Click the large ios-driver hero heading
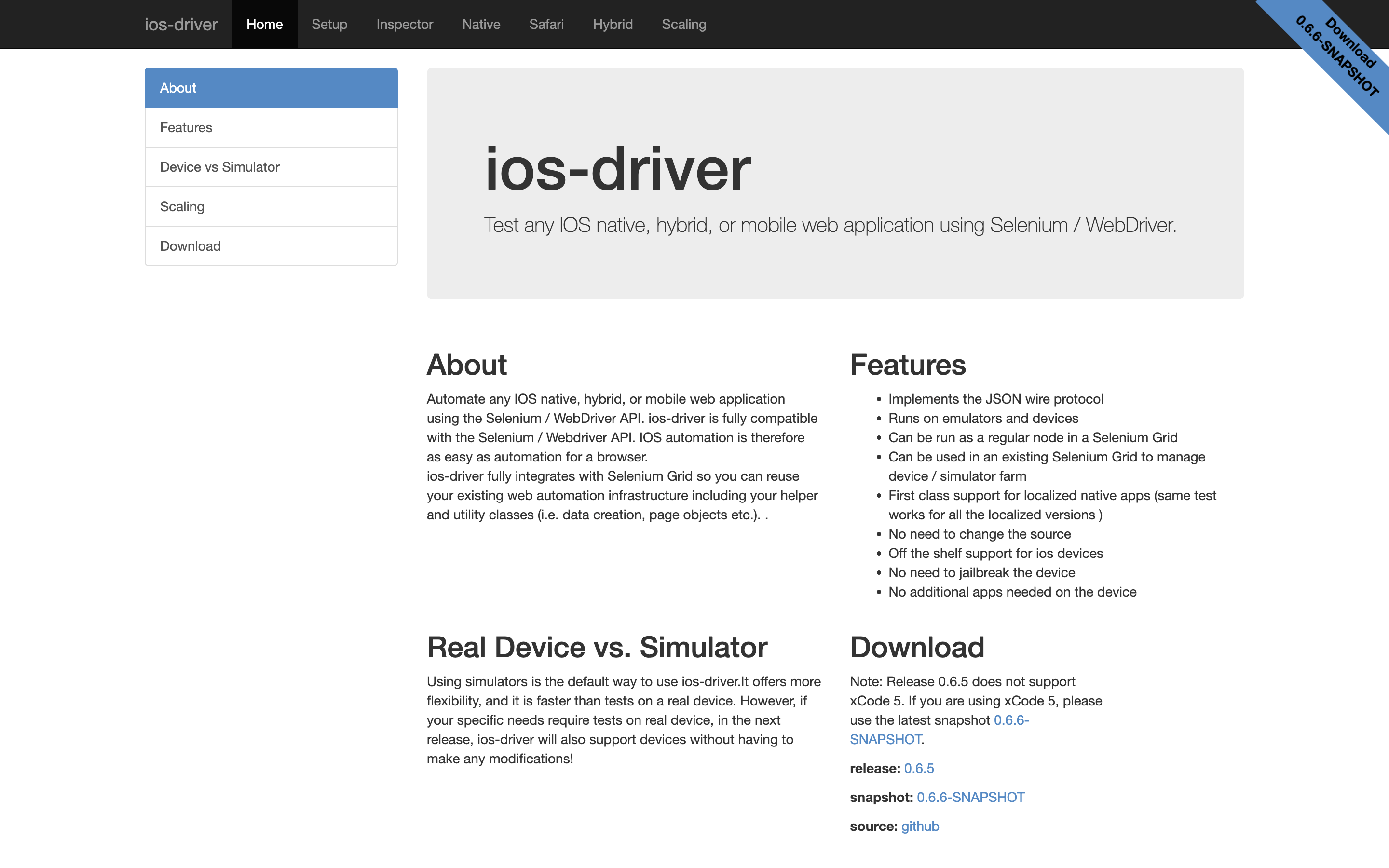1389x868 pixels. tap(618, 169)
